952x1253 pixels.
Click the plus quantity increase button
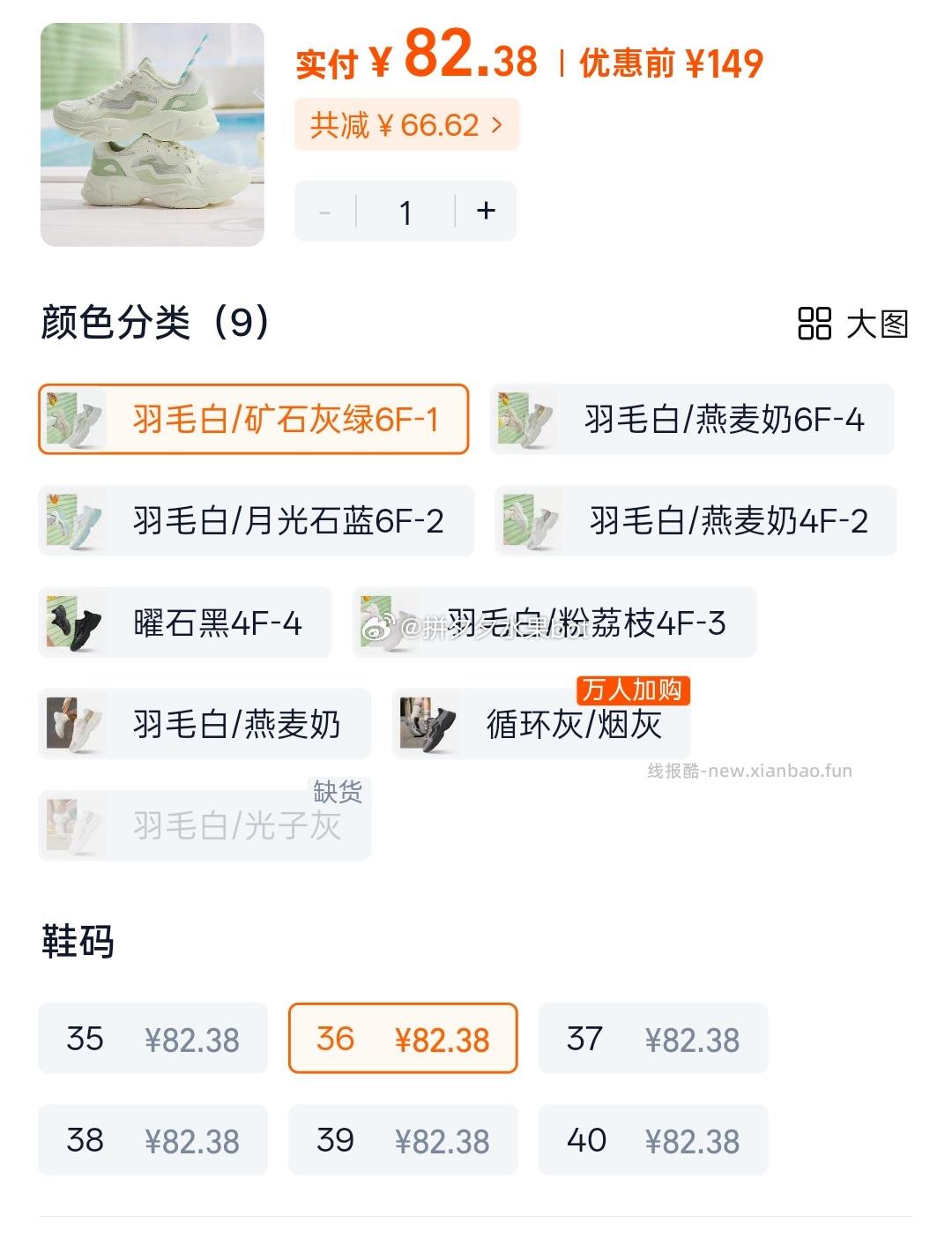pos(486,212)
